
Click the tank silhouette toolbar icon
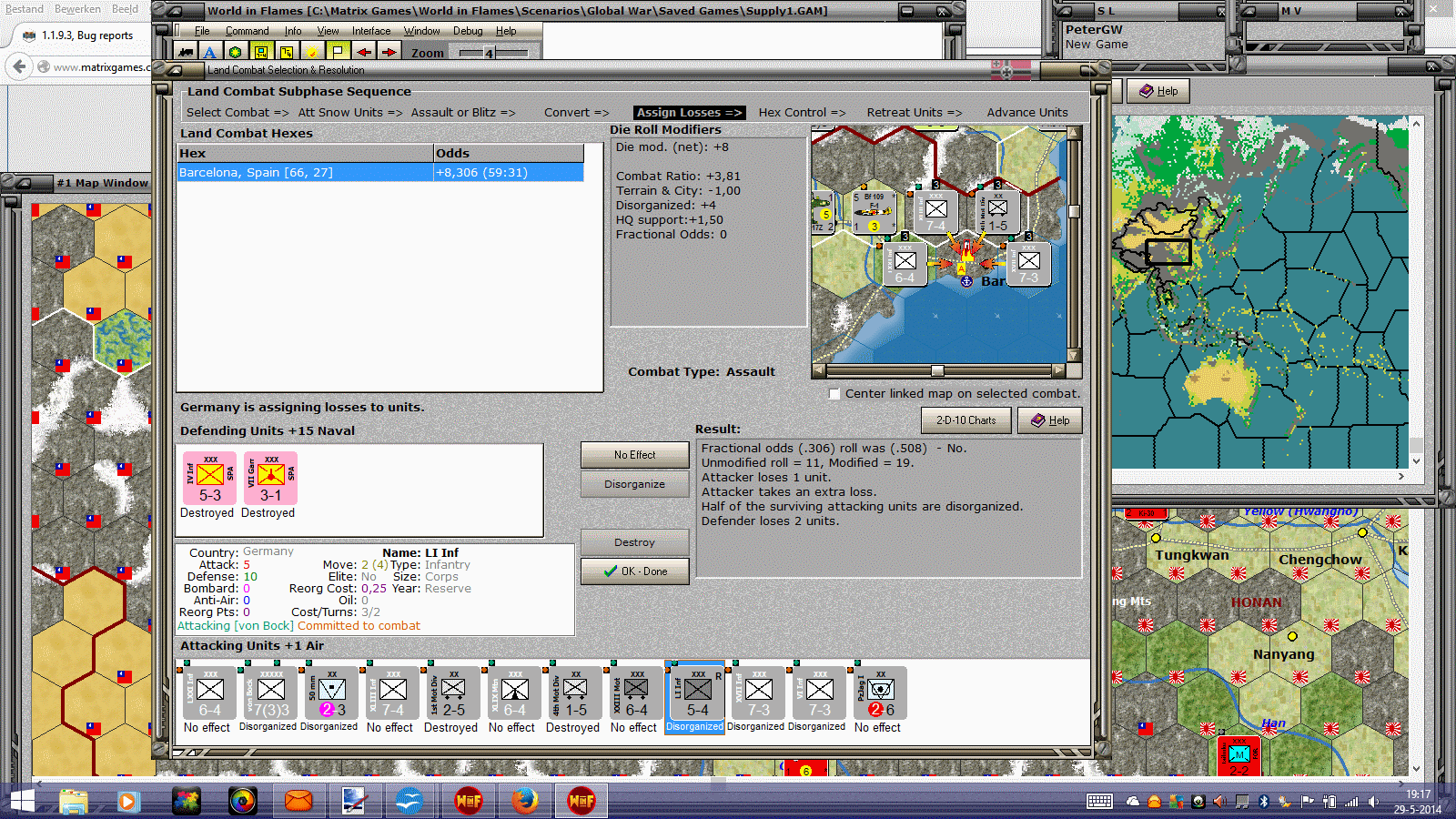tap(186, 52)
